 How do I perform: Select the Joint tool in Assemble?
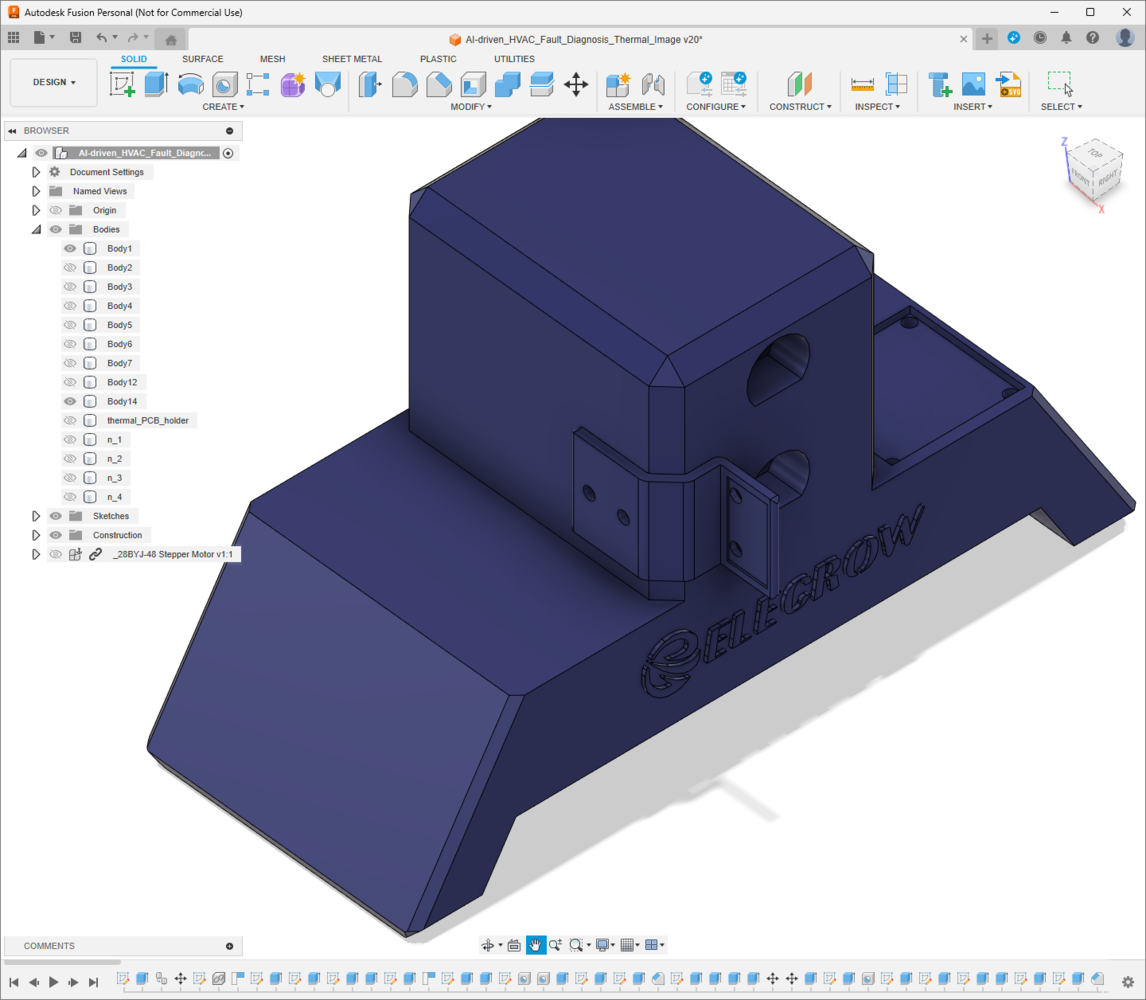[653, 84]
